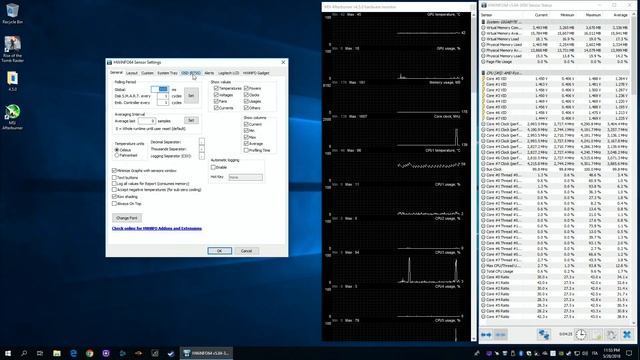
Task: Click the Disk S.M.A.R.T. cycles input field
Action: (x=162, y=96)
